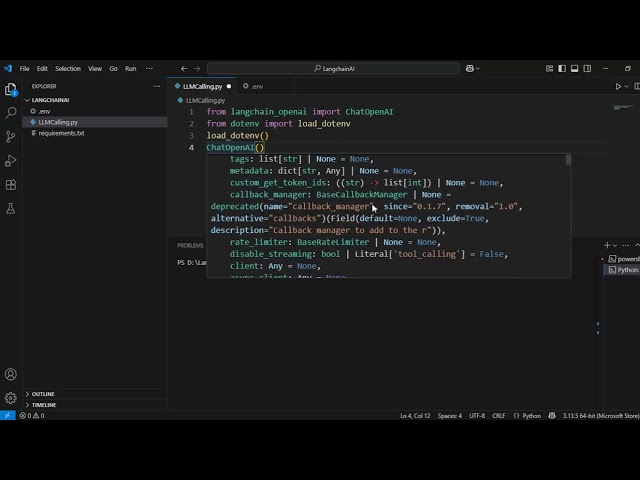Open the remote window status icon
The width and height of the screenshot is (640, 480).
point(8,416)
